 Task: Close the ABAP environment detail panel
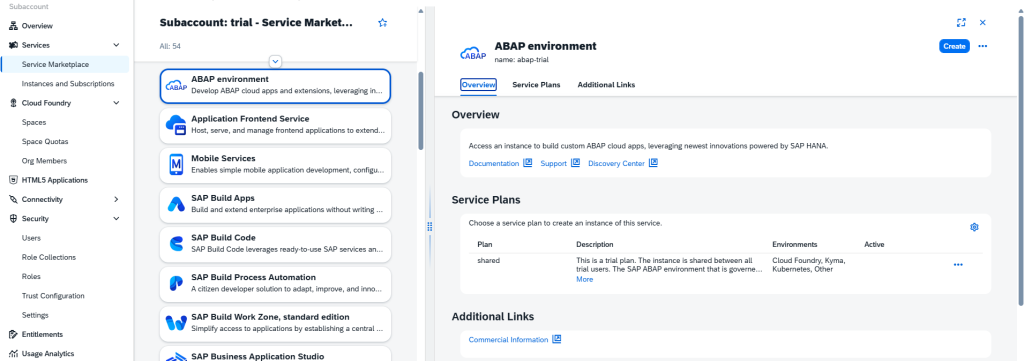point(983,22)
